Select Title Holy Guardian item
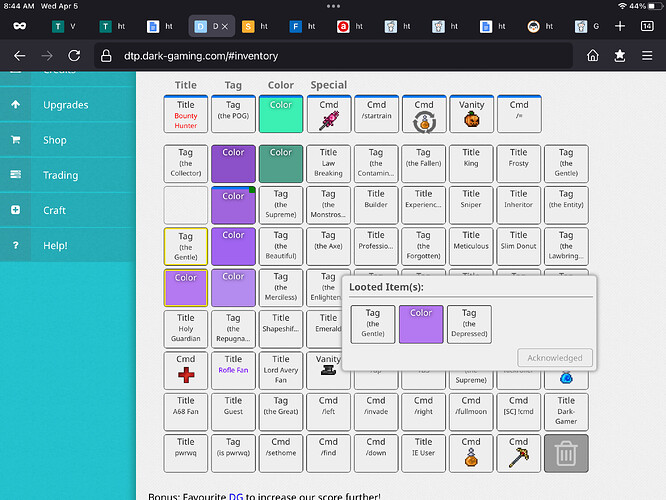This screenshot has height=500, width=666. pyautogui.click(x=186, y=329)
